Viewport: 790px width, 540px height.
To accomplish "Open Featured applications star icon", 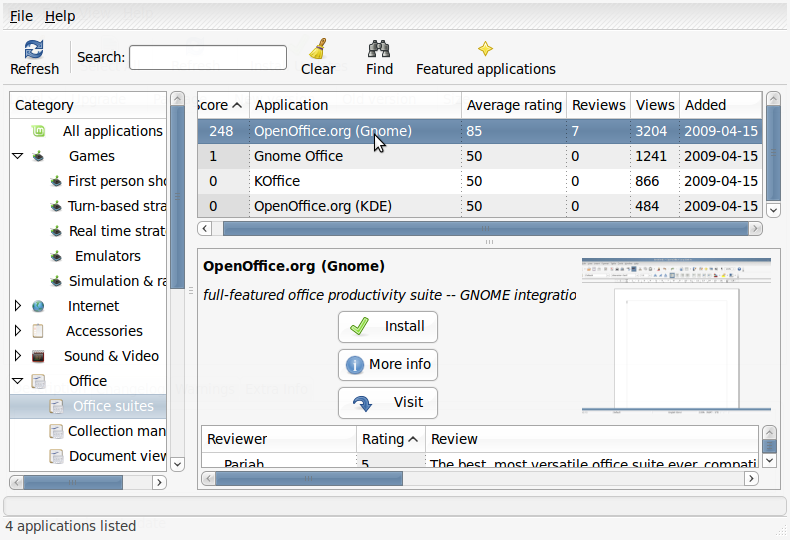I will (x=485, y=50).
